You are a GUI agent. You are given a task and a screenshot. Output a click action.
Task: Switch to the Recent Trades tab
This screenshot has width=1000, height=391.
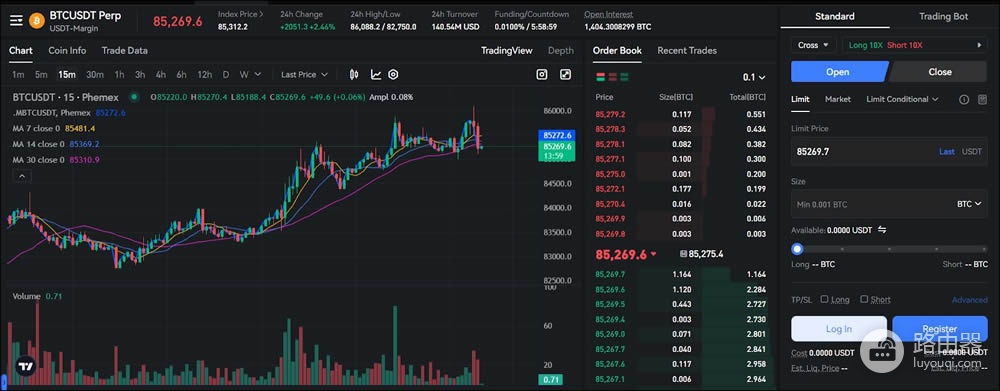click(x=687, y=50)
